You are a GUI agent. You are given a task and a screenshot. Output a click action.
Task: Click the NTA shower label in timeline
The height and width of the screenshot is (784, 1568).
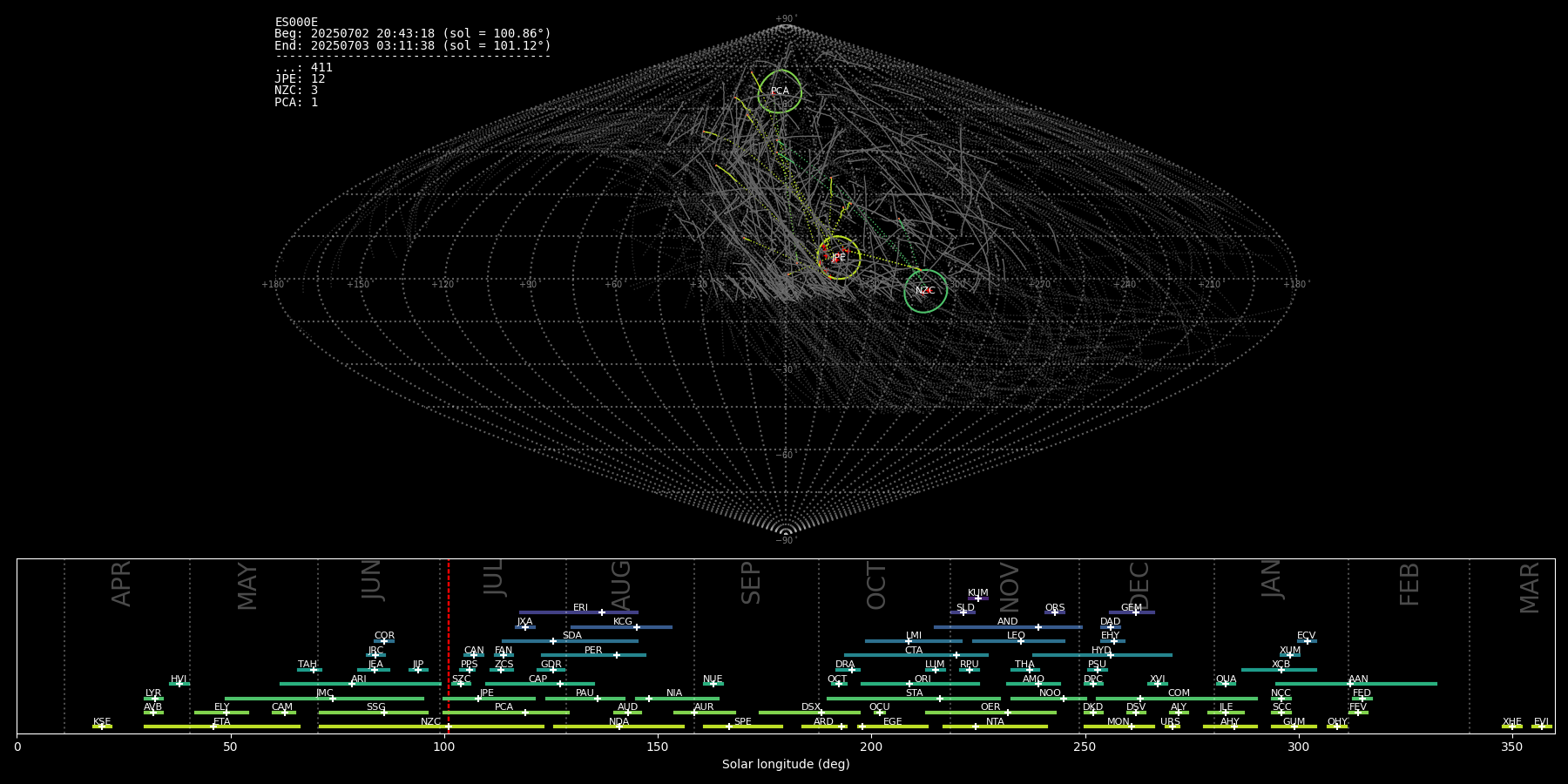tap(995, 722)
